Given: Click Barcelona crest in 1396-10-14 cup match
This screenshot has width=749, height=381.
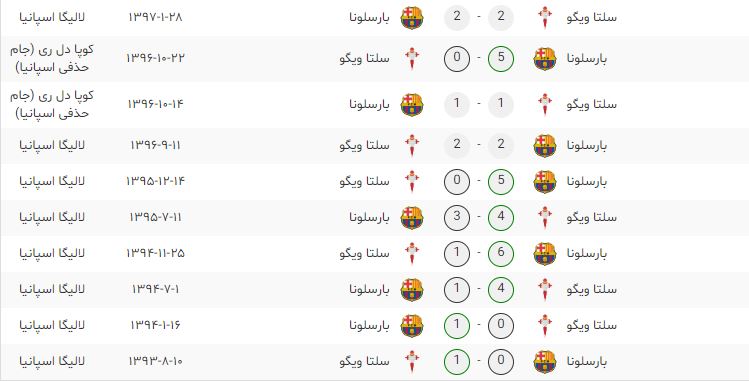Looking at the screenshot, I should click(412, 105).
